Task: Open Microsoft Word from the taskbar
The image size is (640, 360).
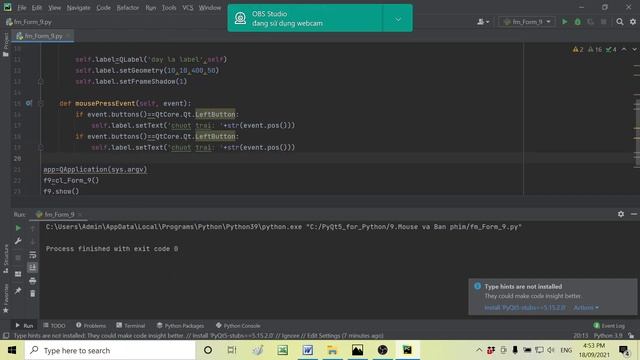Action: click(x=307, y=350)
